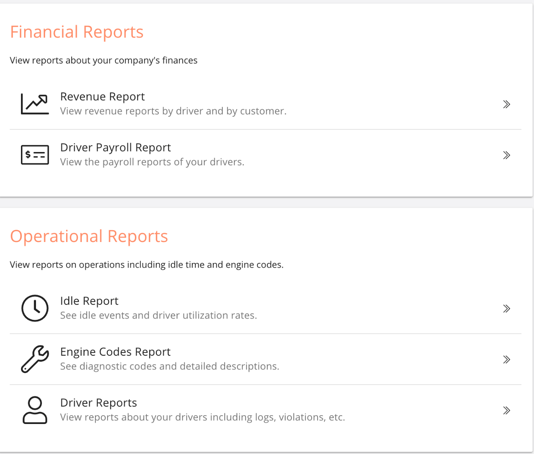Viewport: 534px width, 454px height.
Task: Open Idle Report using chevron arrow
Action: [506, 309]
